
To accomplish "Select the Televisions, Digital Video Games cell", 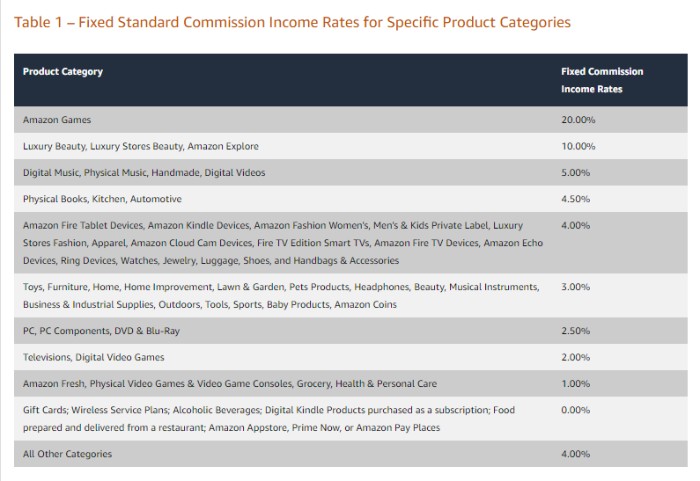I will tap(94, 357).
